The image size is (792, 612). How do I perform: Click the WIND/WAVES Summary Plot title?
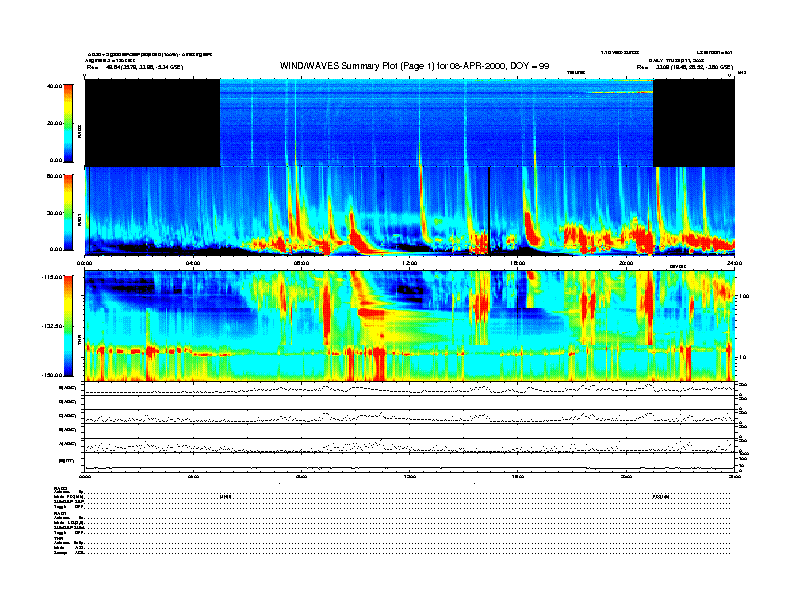coord(414,66)
